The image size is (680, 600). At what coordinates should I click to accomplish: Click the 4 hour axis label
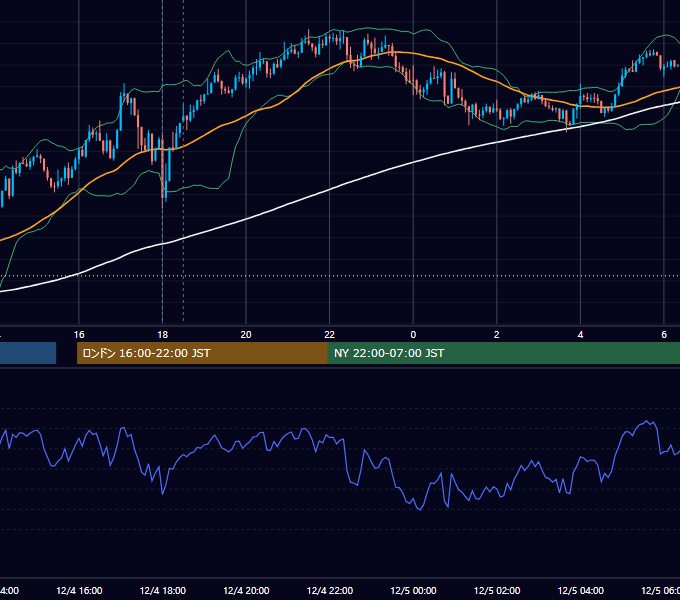point(580,335)
